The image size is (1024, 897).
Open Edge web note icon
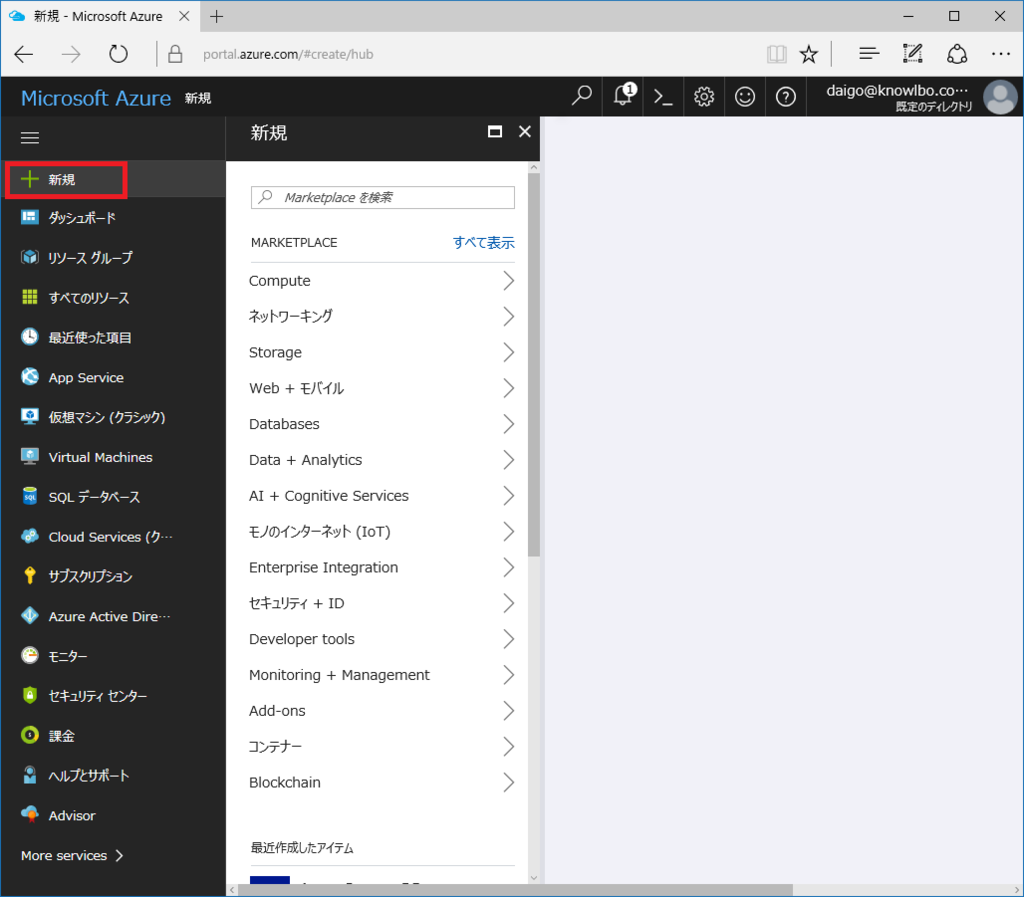tap(912, 54)
